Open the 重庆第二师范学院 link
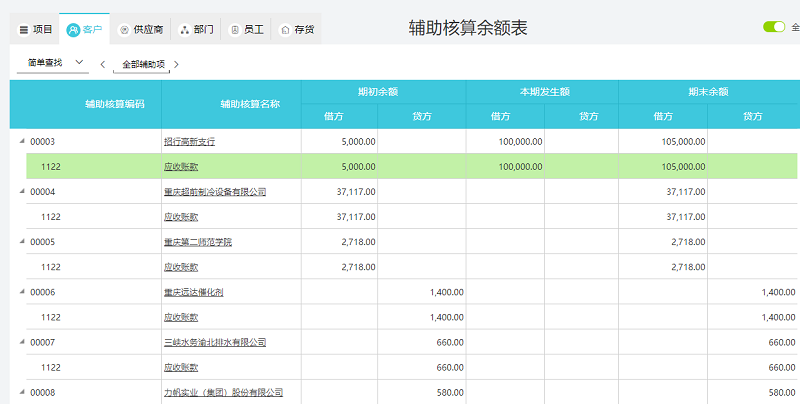The height and width of the screenshot is (404, 800). coord(197,242)
